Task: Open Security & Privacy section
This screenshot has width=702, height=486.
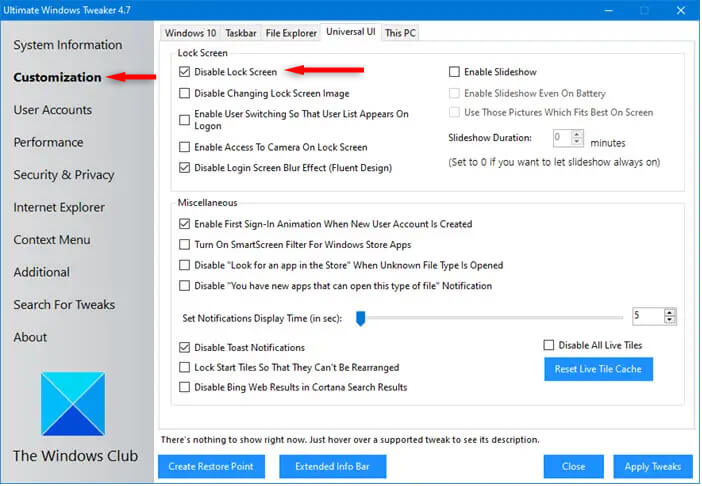Action: click(x=64, y=175)
